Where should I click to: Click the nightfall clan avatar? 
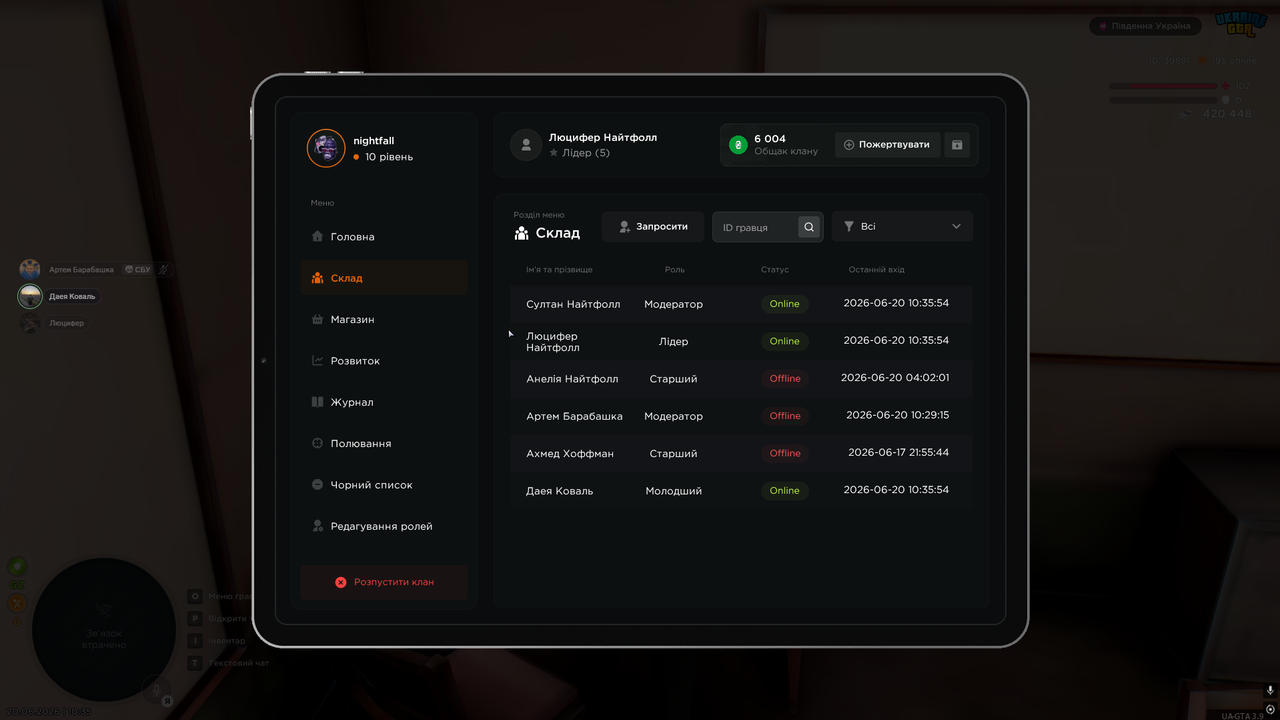325,148
